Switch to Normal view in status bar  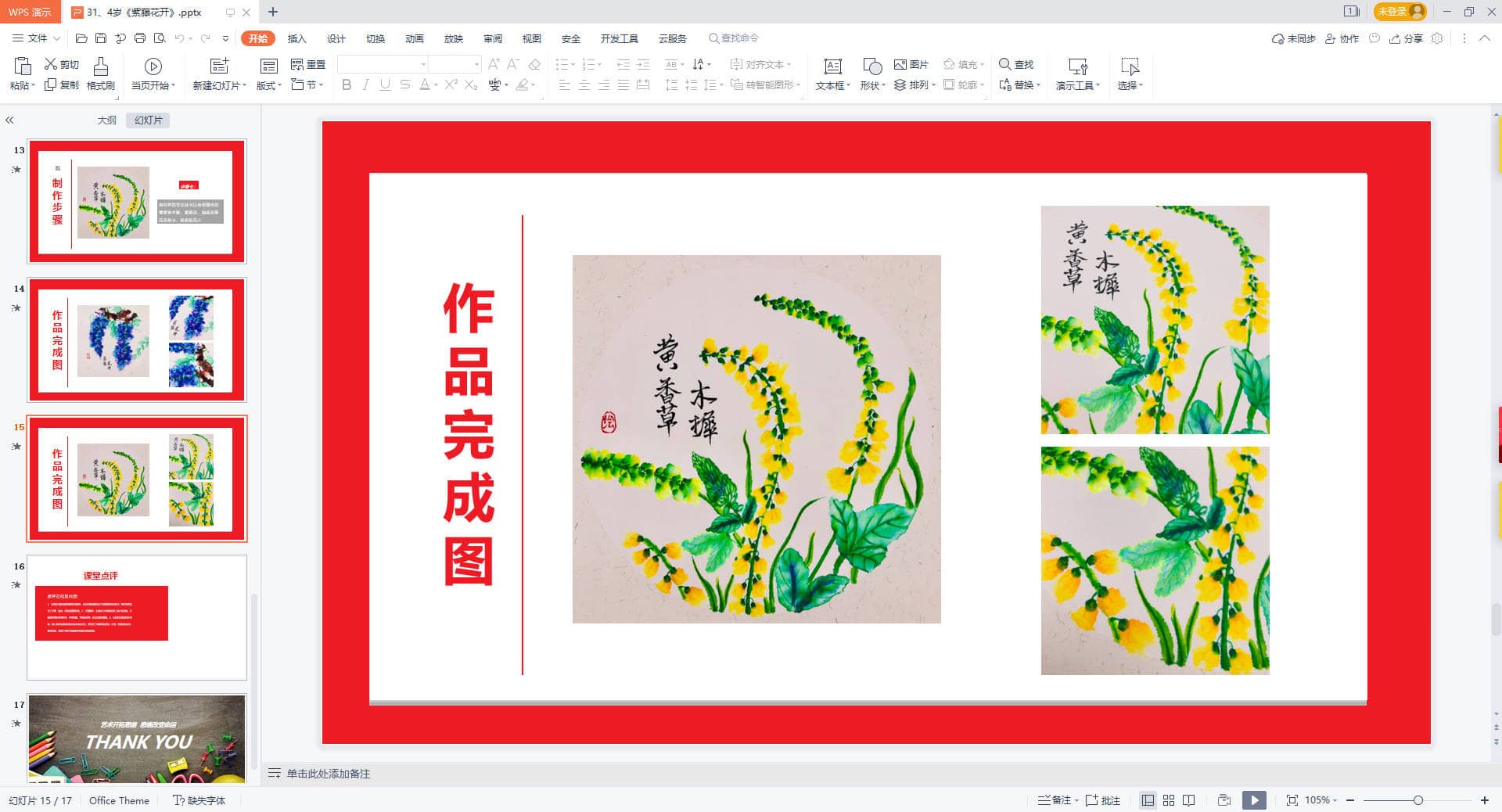(1148, 800)
